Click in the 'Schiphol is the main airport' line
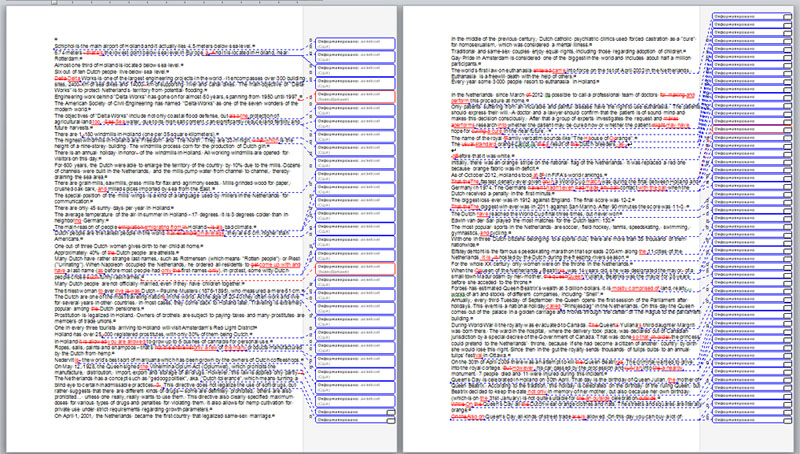Image resolution: width=800 pixels, height=454 pixels. (120, 47)
